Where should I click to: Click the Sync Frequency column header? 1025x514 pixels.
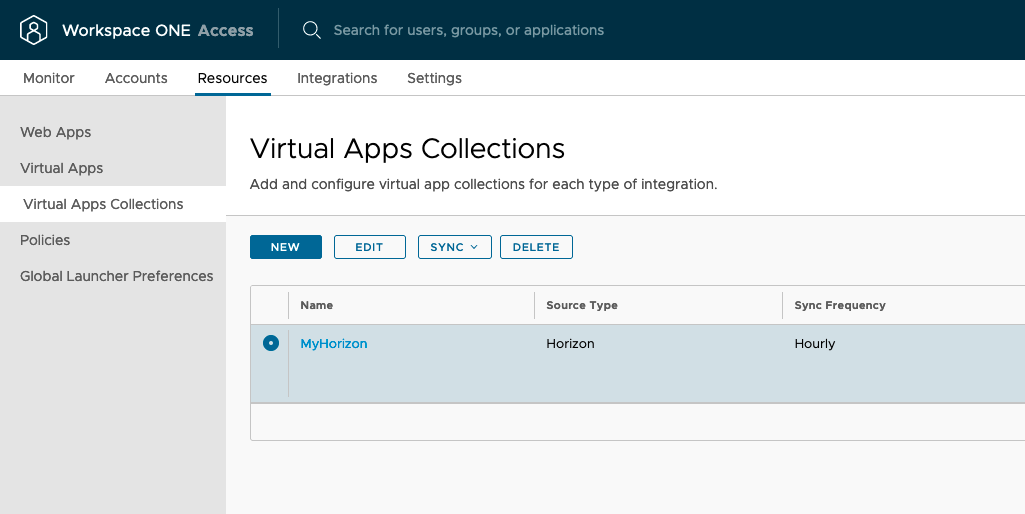(x=839, y=305)
